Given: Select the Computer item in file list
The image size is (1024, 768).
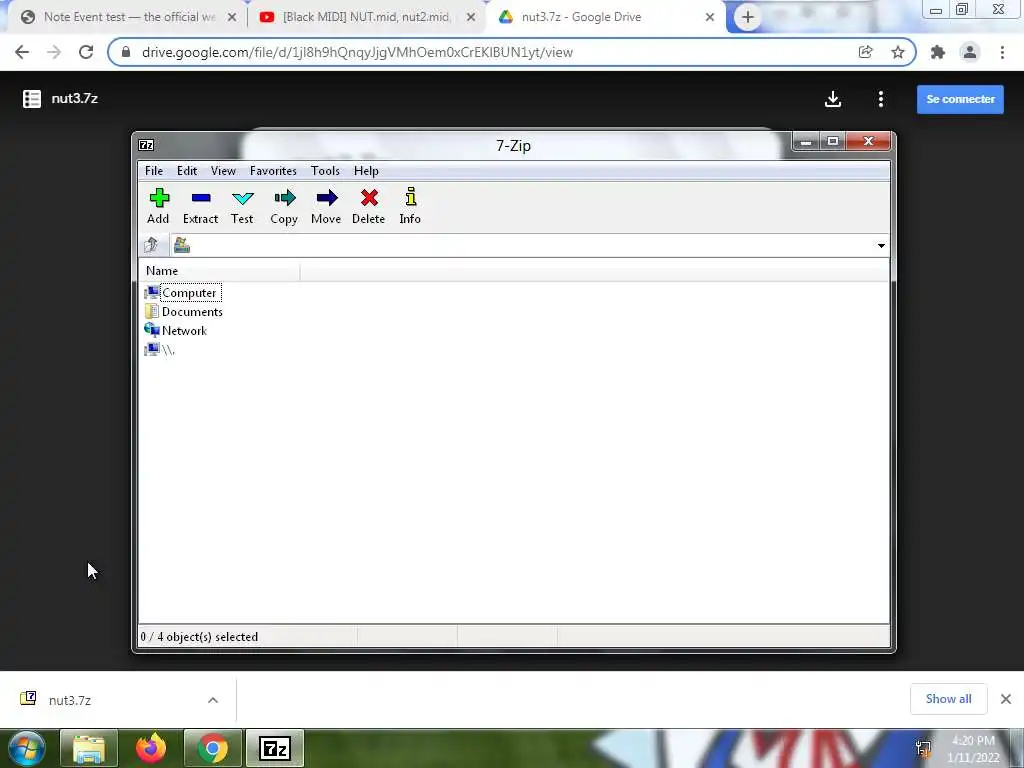Looking at the screenshot, I should (x=183, y=293).
